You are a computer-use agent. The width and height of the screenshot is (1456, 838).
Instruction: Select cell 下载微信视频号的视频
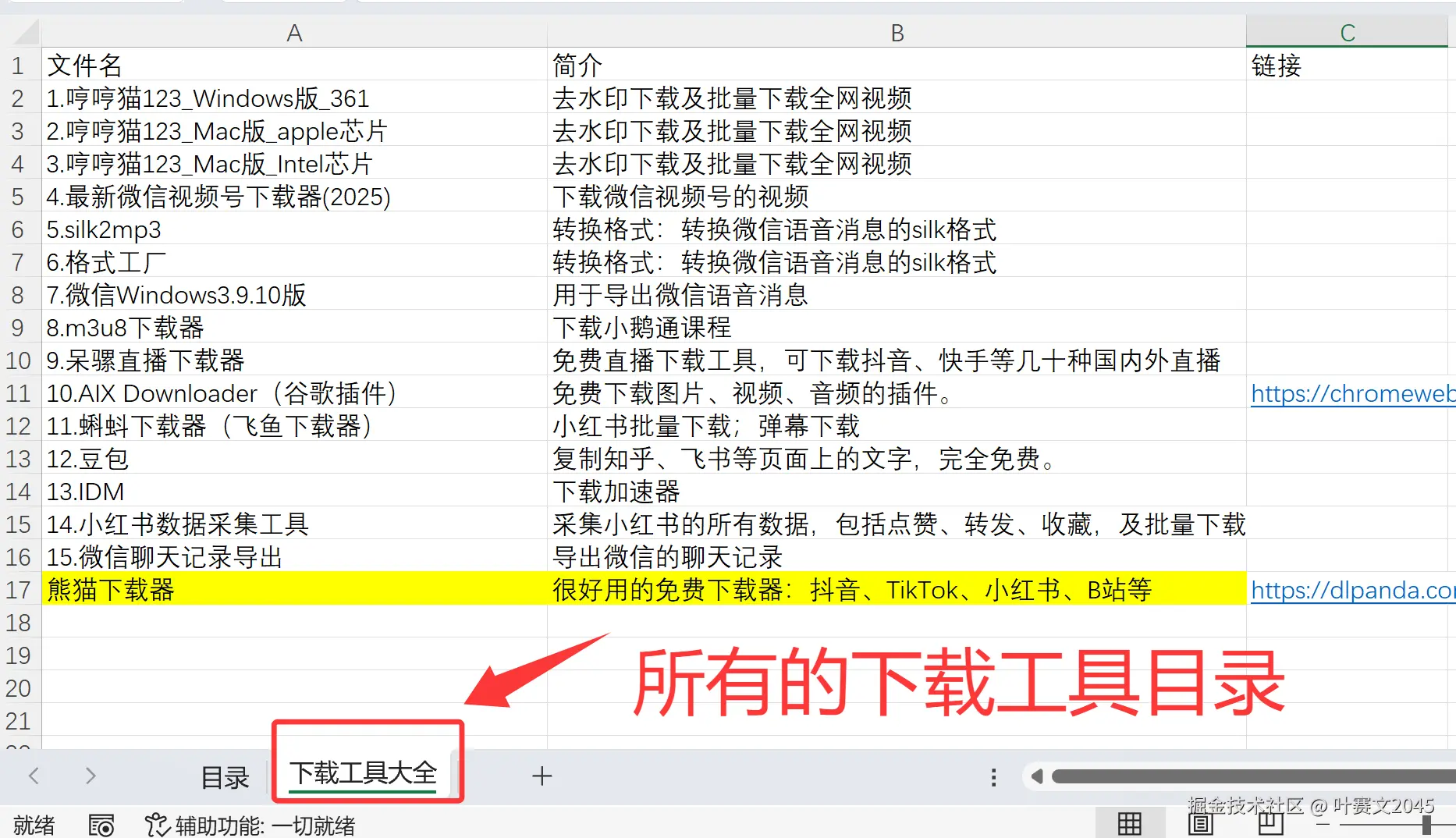pyautogui.click(x=897, y=197)
